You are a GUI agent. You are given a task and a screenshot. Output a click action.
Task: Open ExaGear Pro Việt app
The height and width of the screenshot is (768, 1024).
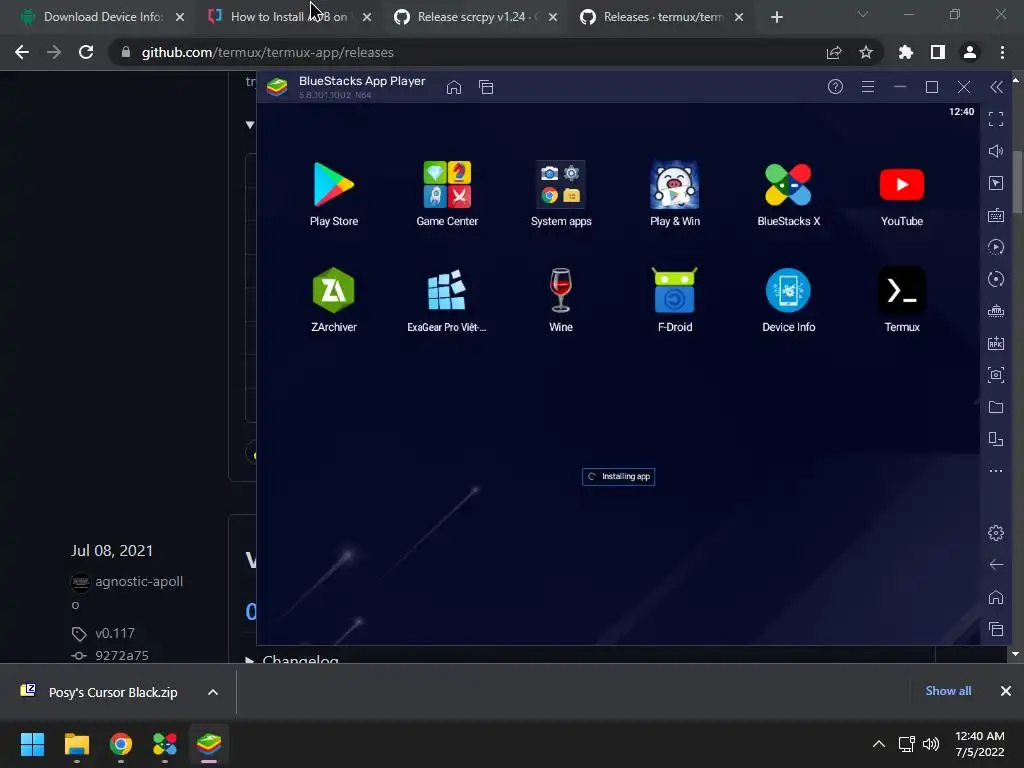click(x=447, y=299)
